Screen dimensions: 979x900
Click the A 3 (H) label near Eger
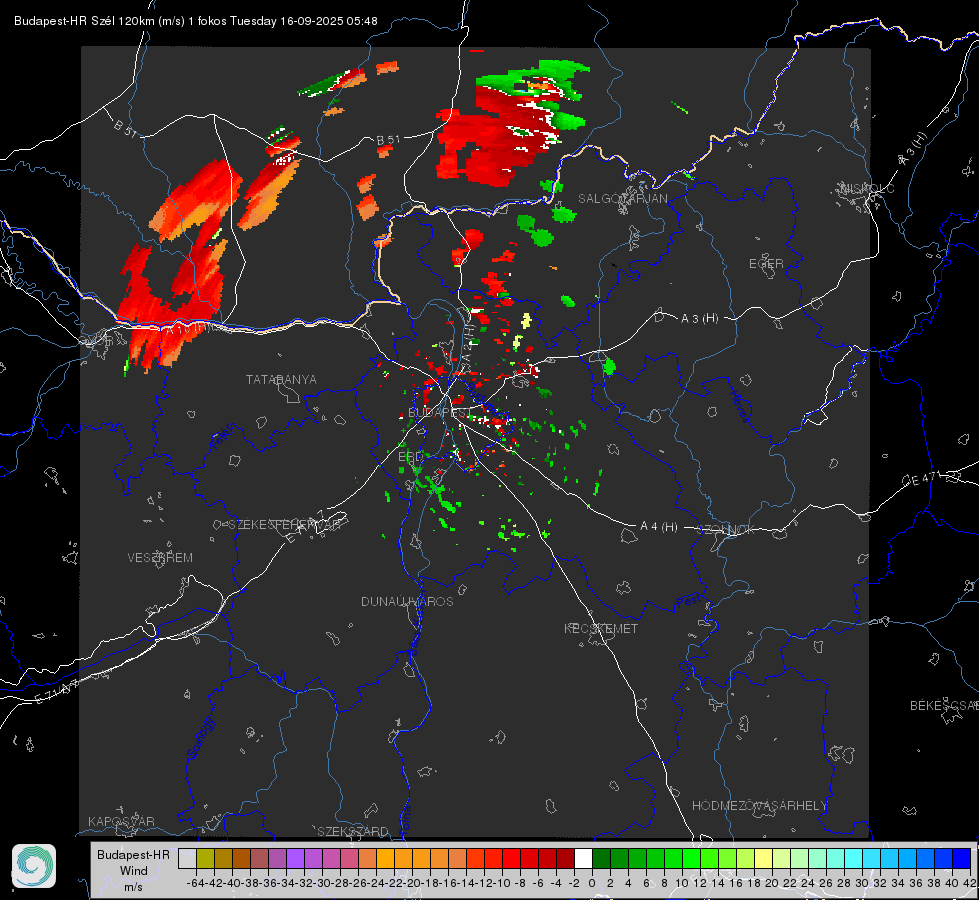click(x=699, y=319)
